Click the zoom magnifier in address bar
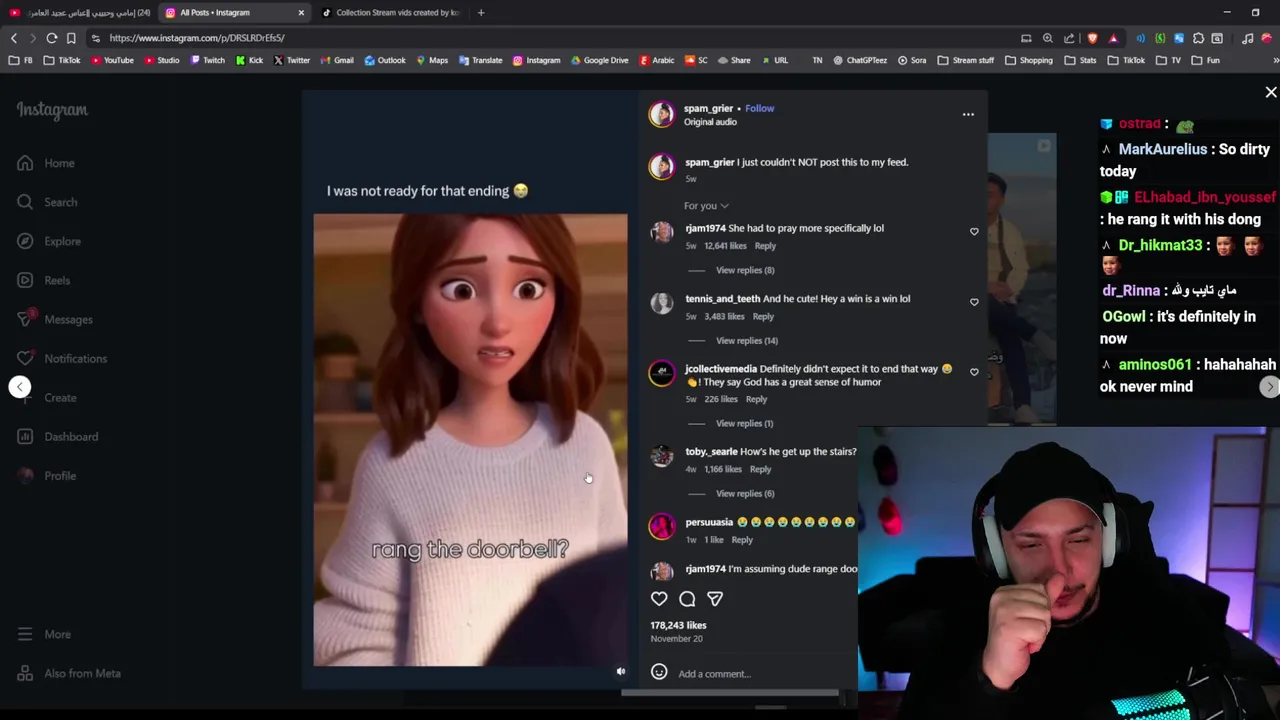Image resolution: width=1280 pixels, height=720 pixels. (x=1047, y=38)
